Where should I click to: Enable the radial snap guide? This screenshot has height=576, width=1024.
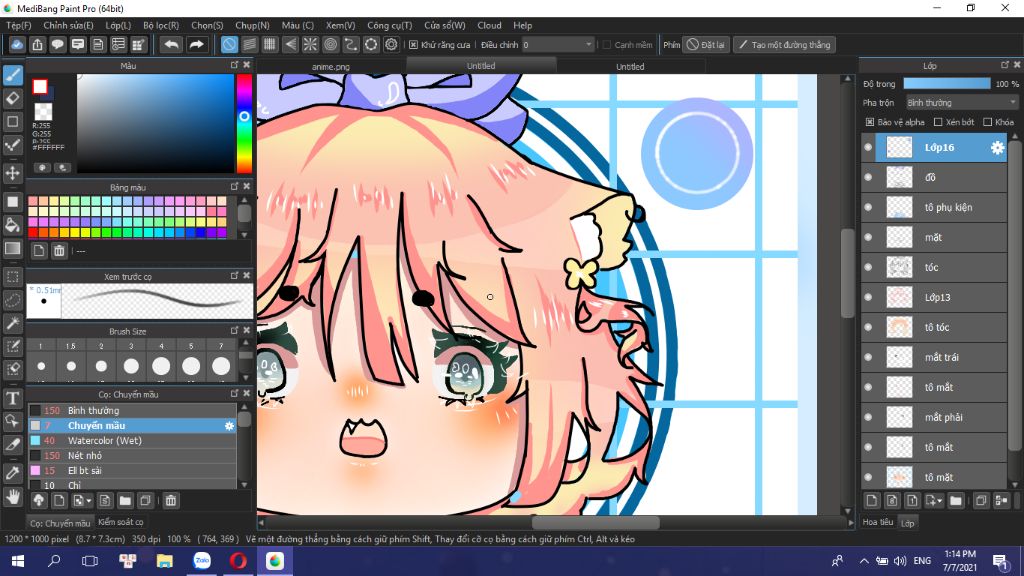pos(310,44)
